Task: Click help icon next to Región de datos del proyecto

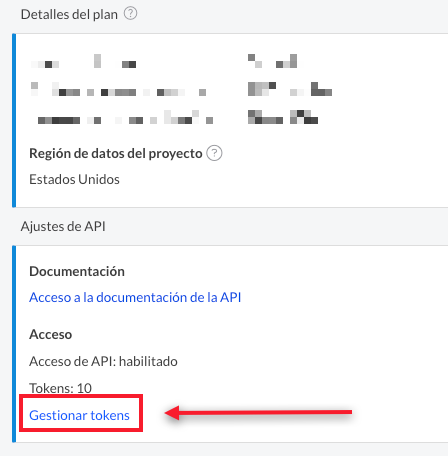Action: (214, 153)
